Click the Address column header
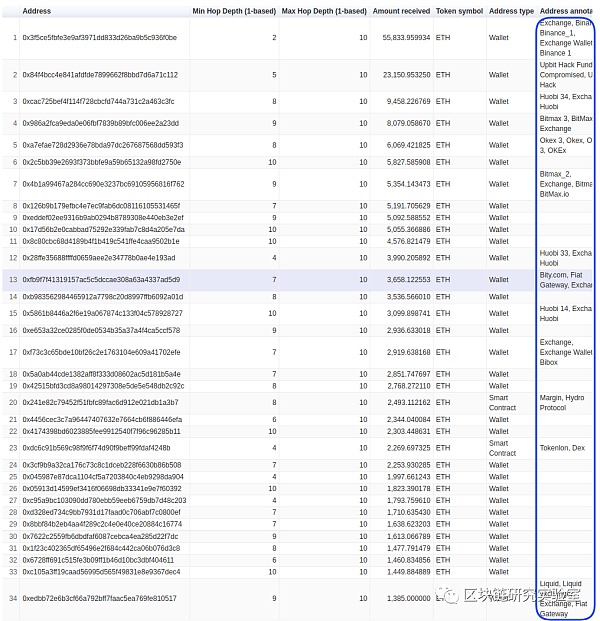Image resolution: width=600 pixels, height=621 pixels. point(37,11)
